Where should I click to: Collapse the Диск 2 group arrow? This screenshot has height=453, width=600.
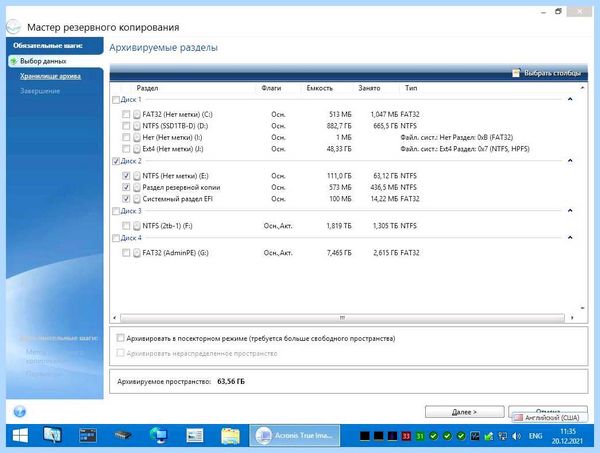point(570,160)
